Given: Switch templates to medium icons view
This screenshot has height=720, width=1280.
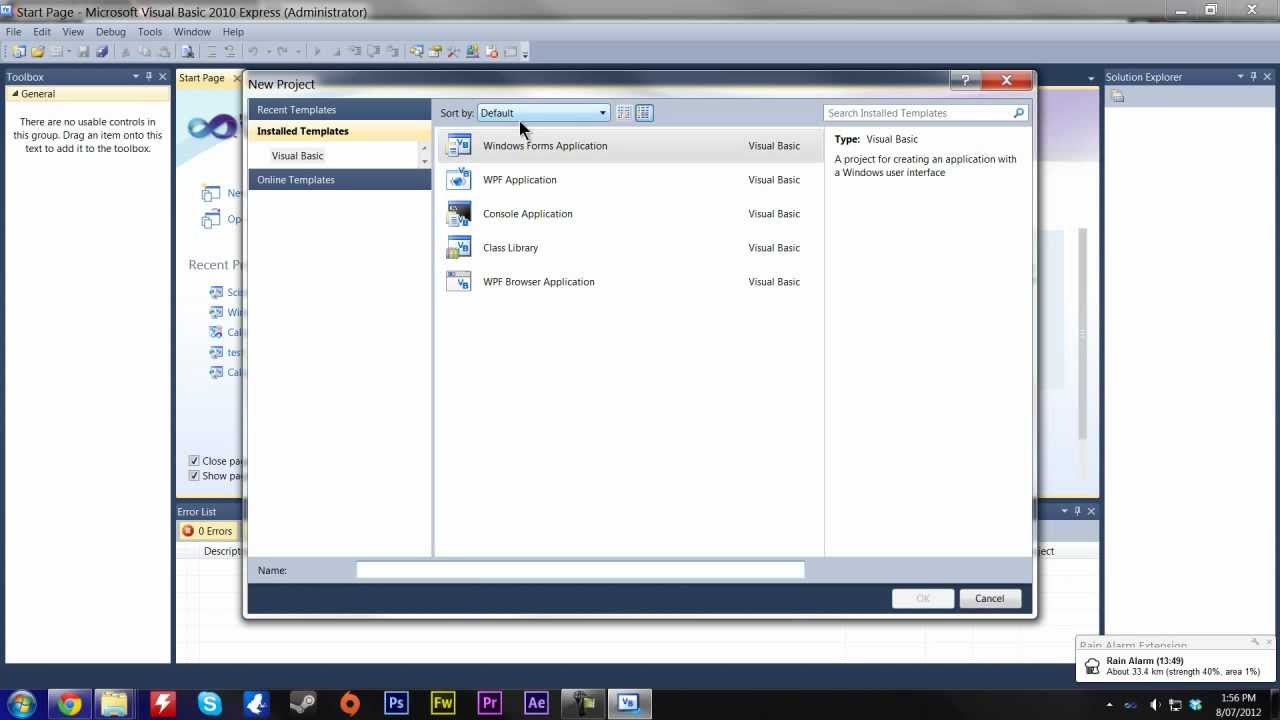Looking at the screenshot, I should (644, 113).
